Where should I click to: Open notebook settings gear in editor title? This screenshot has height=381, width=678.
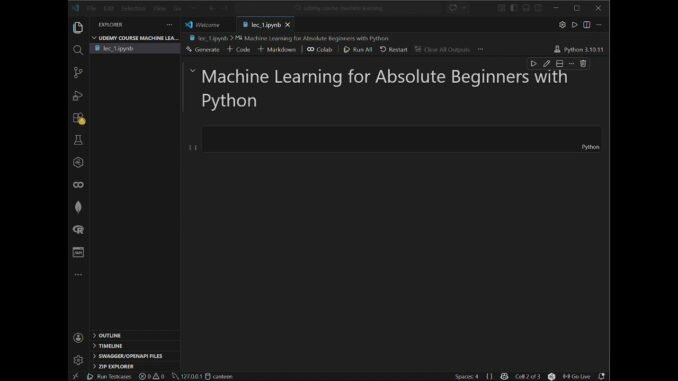[x=562, y=25]
